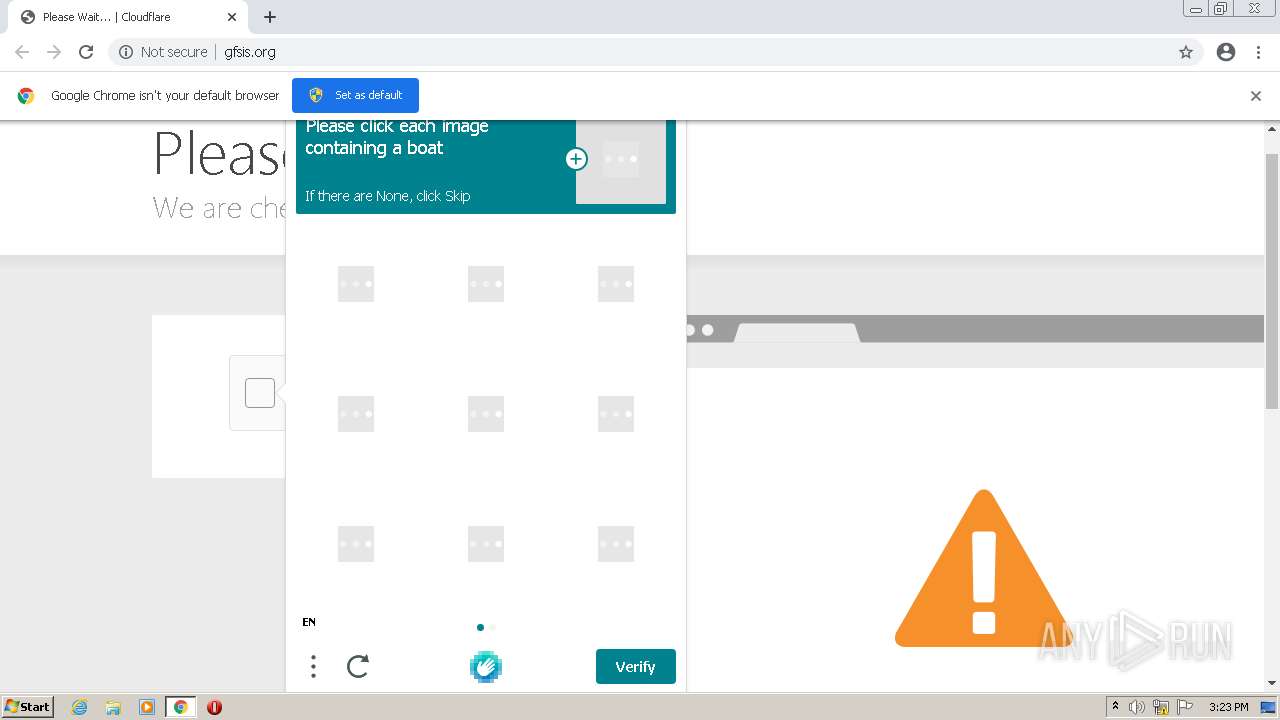Open the red Opera-style taskbar icon
The image size is (1280, 720).
[214, 707]
